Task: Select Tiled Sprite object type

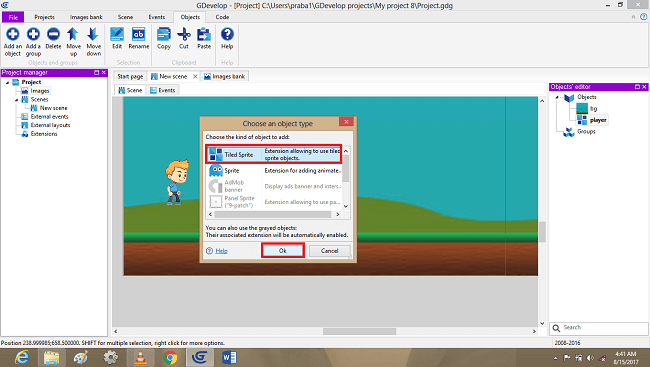Action: (274, 154)
